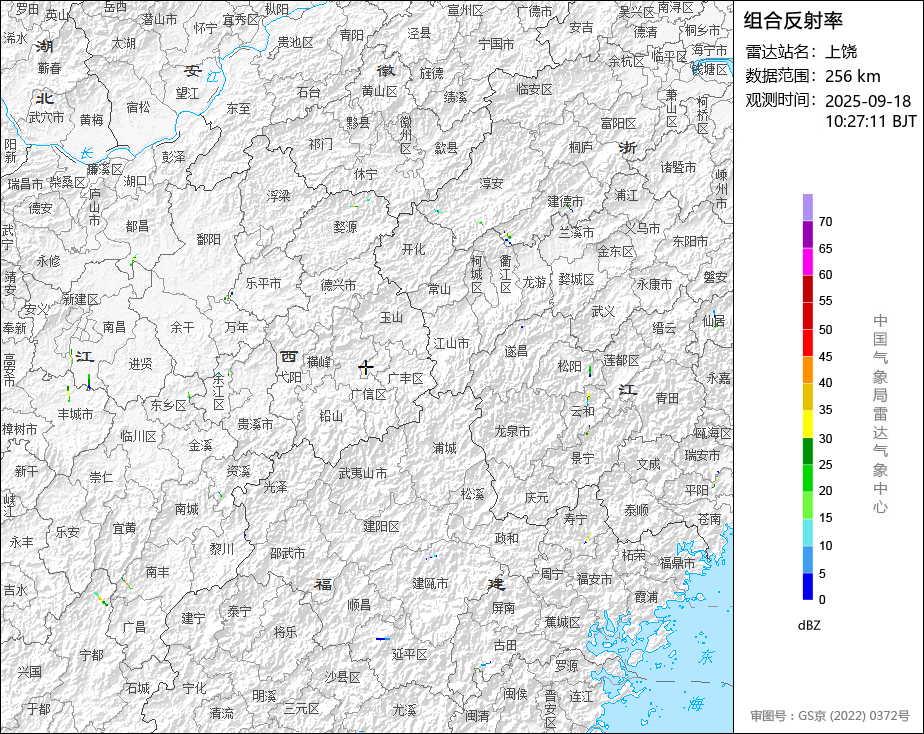The width and height of the screenshot is (924, 734).
Task: Click the radar station cross marker
Action: [x=366, y=368]
